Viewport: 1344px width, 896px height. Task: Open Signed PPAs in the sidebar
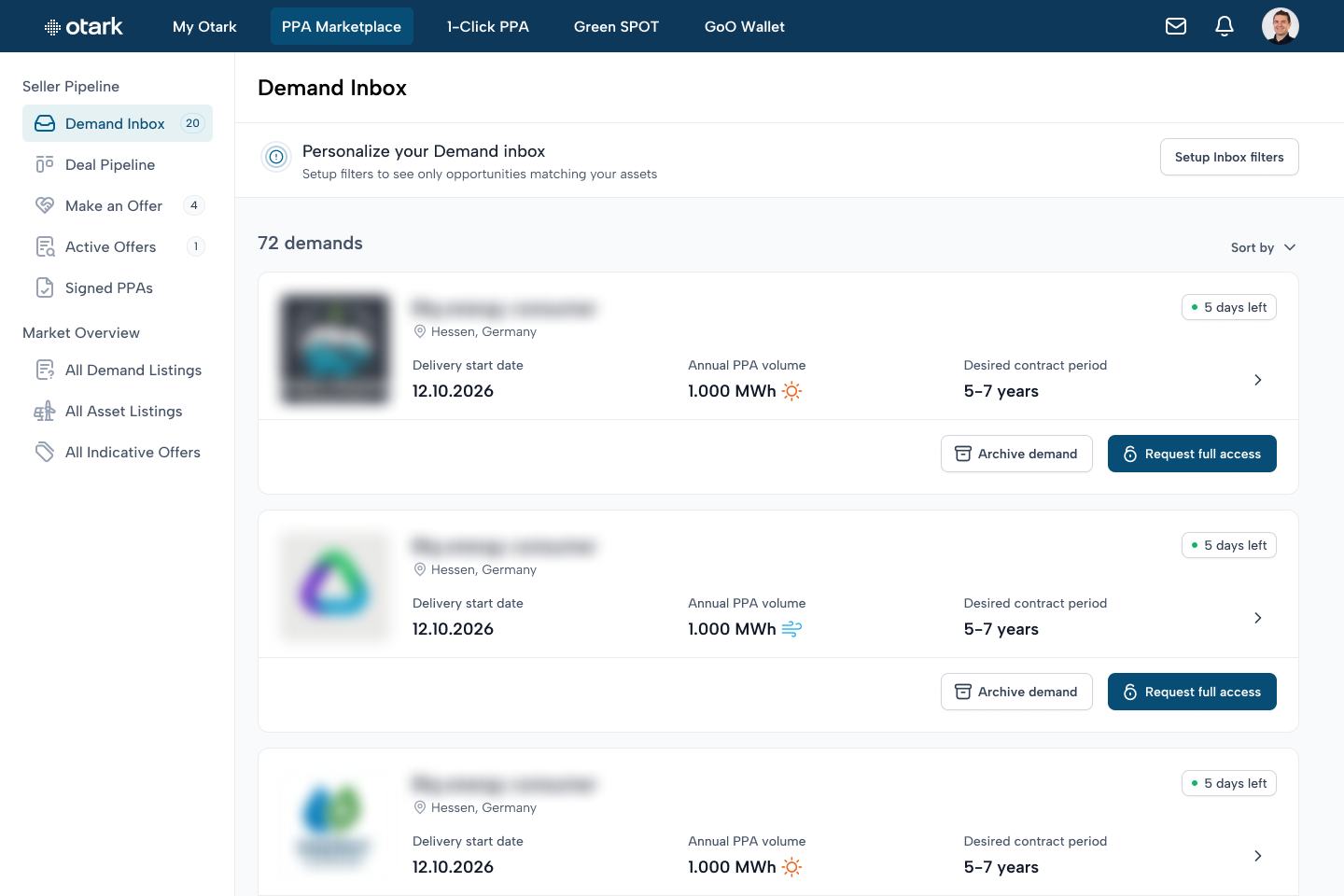pyautogui.click(x=118, y=287)
